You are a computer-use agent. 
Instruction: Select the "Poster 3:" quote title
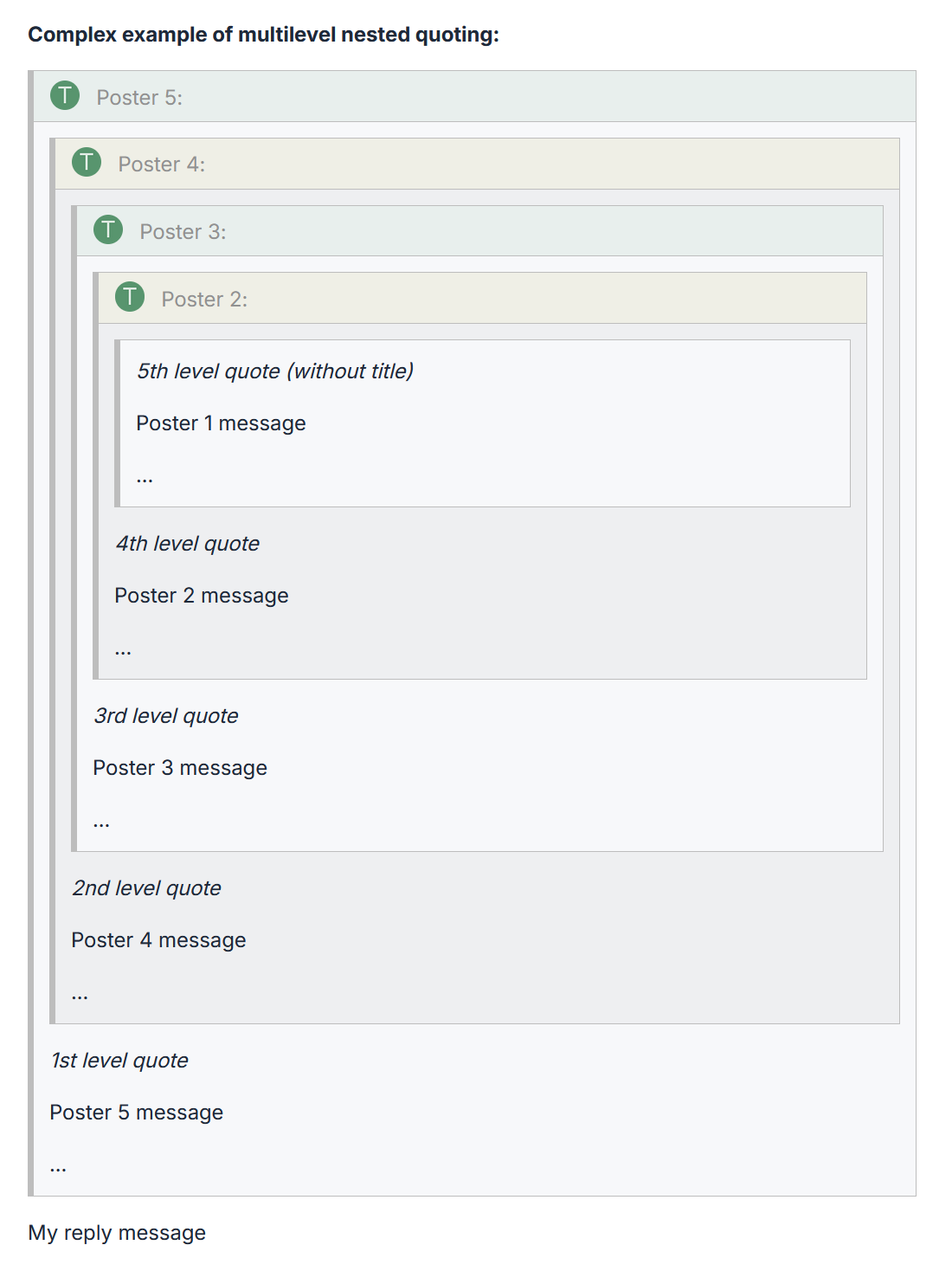[183, 232]
